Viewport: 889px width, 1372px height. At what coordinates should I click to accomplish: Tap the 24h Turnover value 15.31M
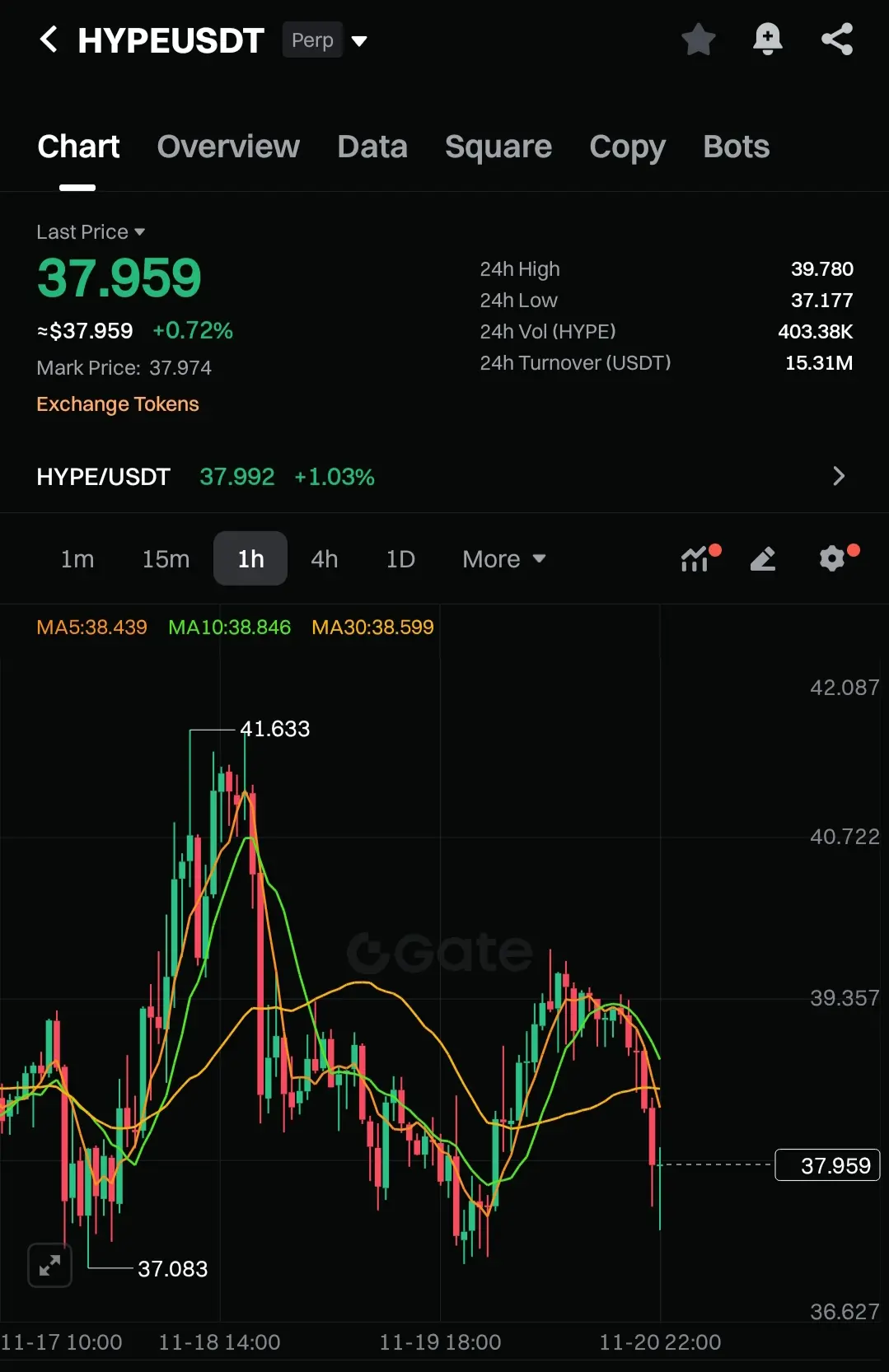pos(819,363)
